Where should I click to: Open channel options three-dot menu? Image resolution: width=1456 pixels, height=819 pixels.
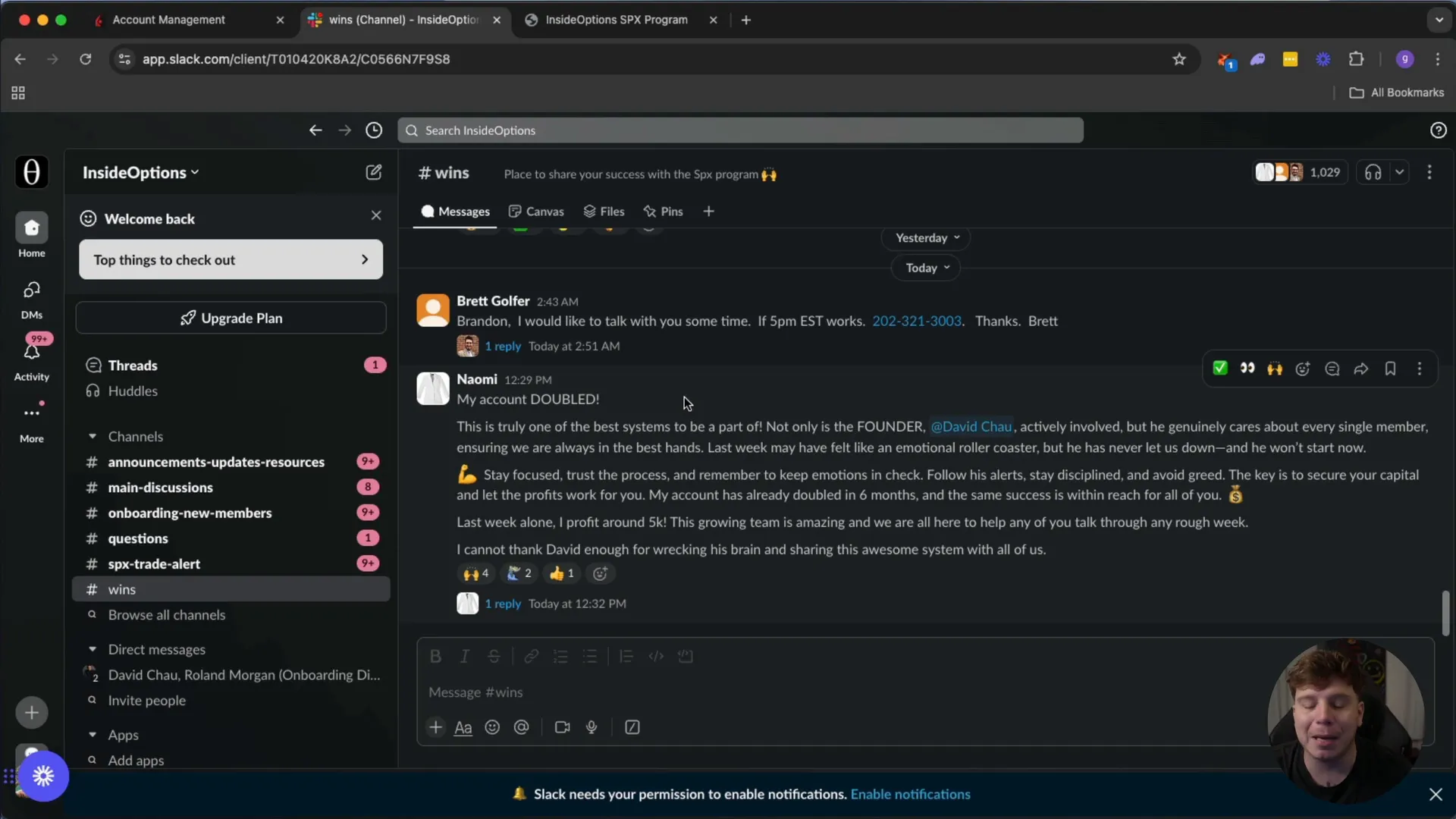[1429, 172]
